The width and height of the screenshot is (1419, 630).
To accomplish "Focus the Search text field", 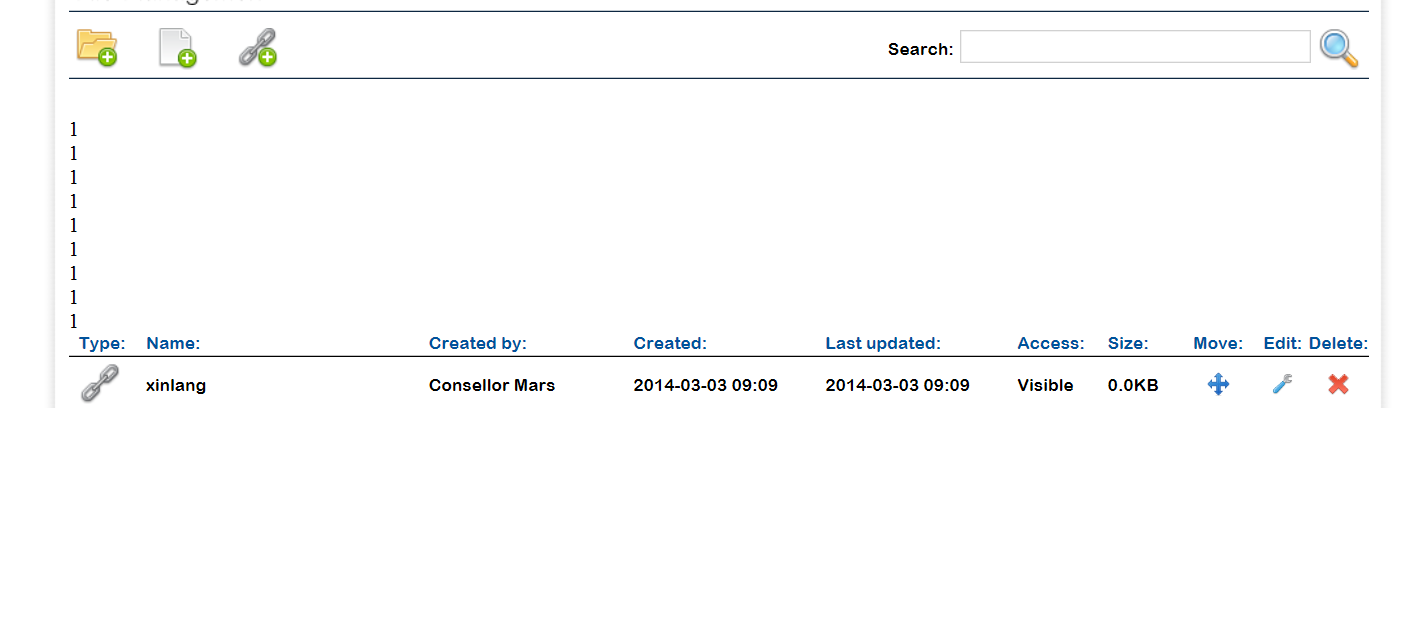I will coord(1134,47).
